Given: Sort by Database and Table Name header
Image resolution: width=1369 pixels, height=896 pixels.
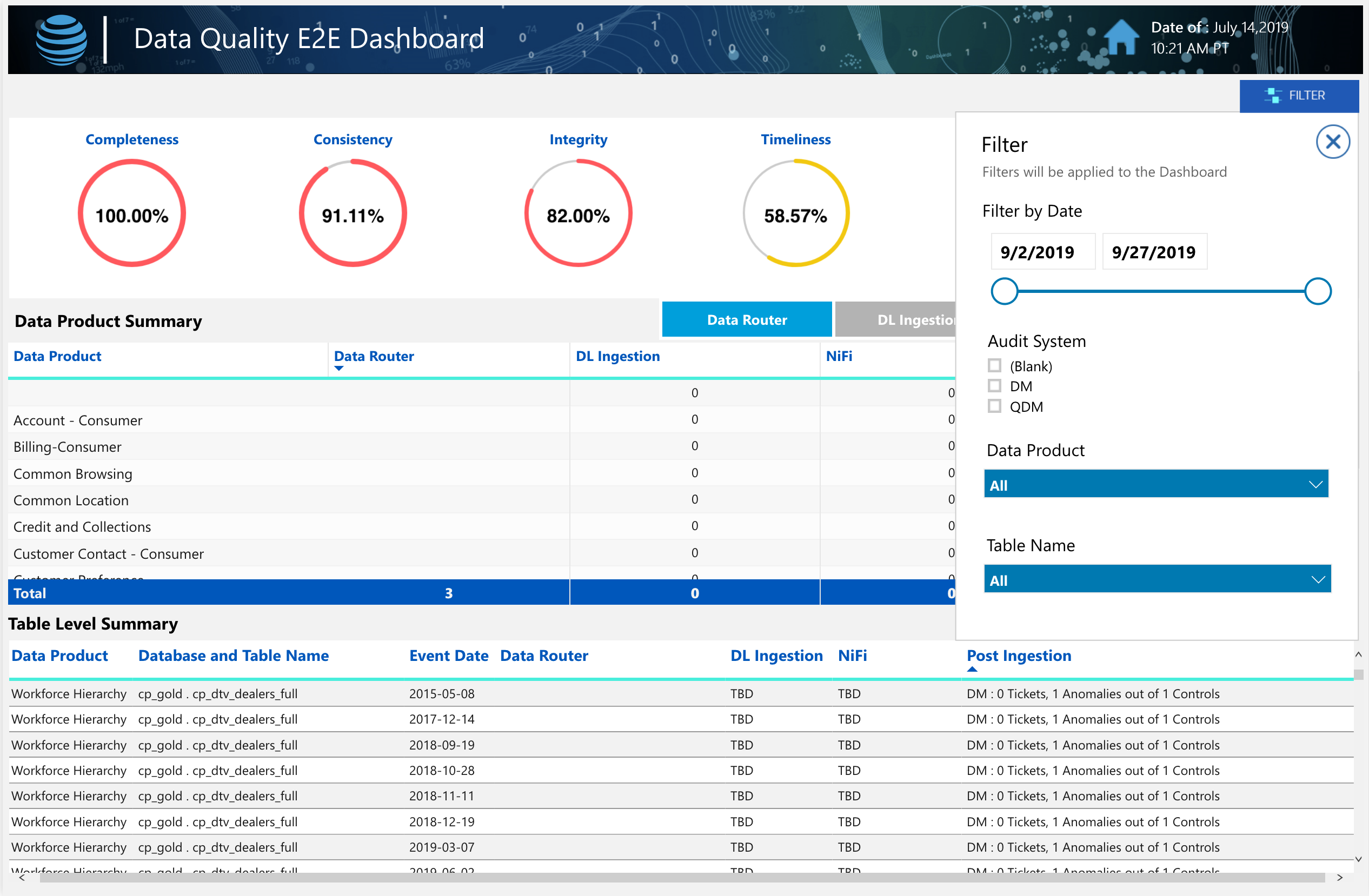Looking at the screenshot, I should (233, 656).
